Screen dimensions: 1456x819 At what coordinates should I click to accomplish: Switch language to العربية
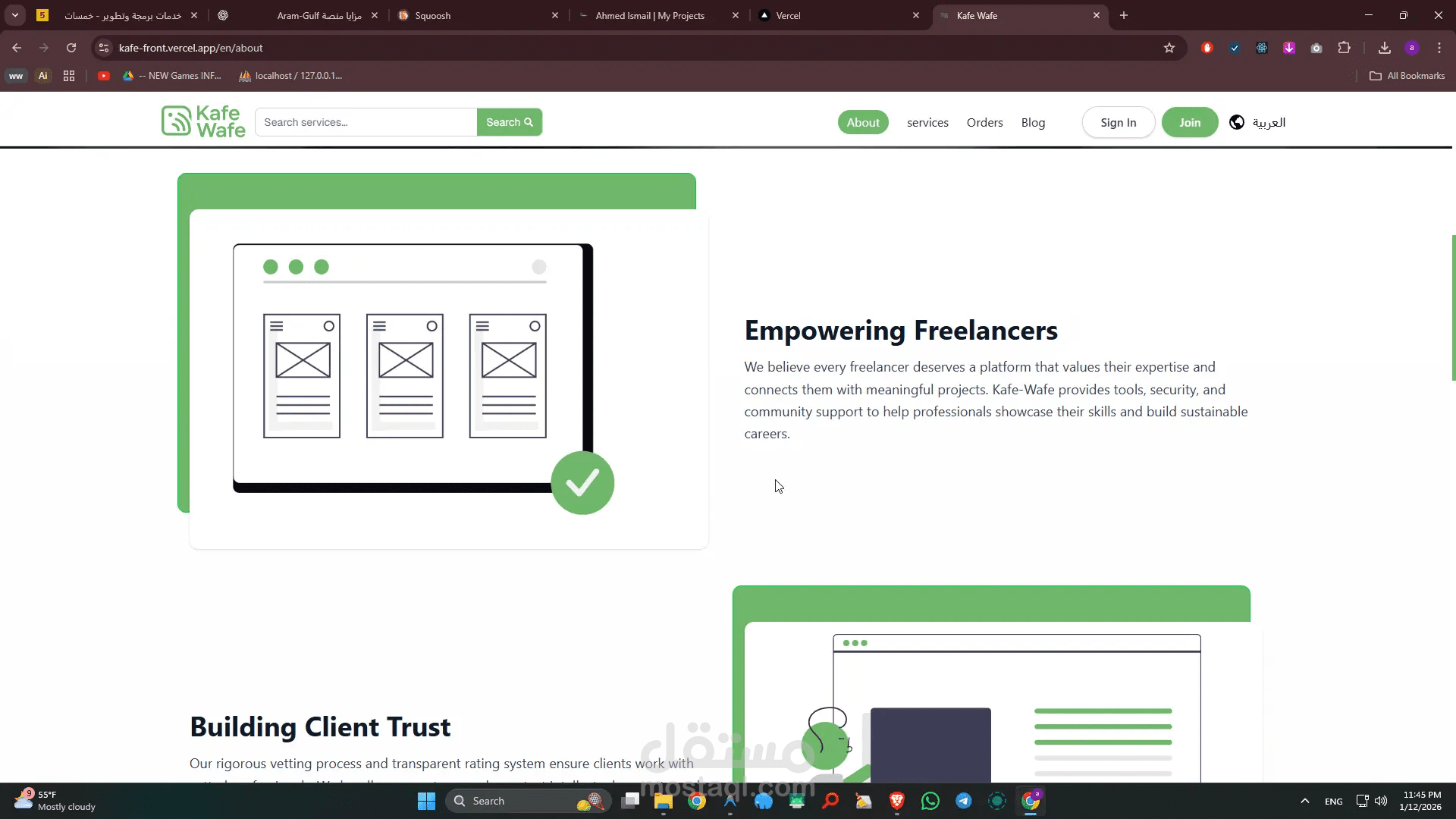pyautogui.click(x=1268, y=122)
